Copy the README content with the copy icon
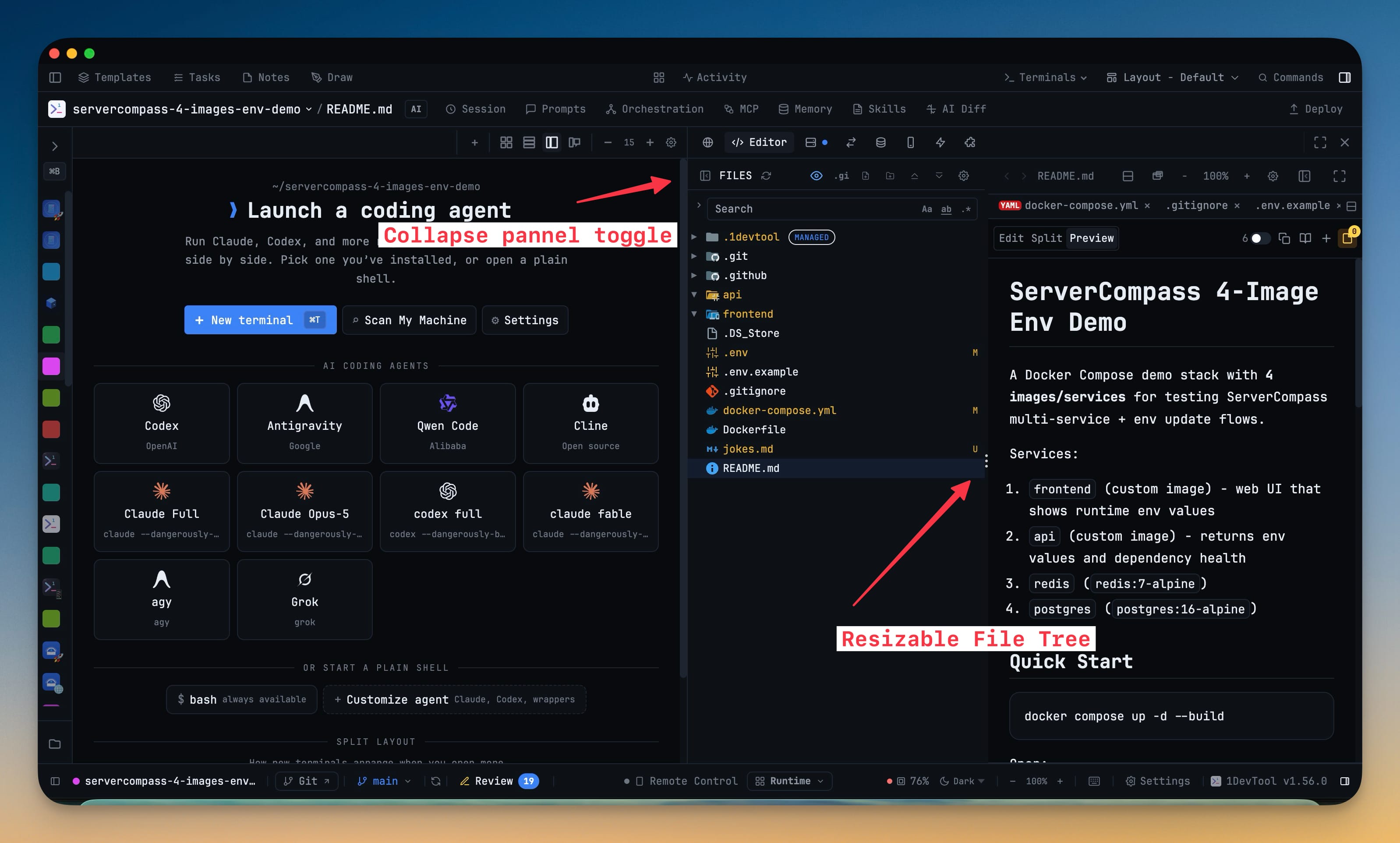 coord(1284,238)
